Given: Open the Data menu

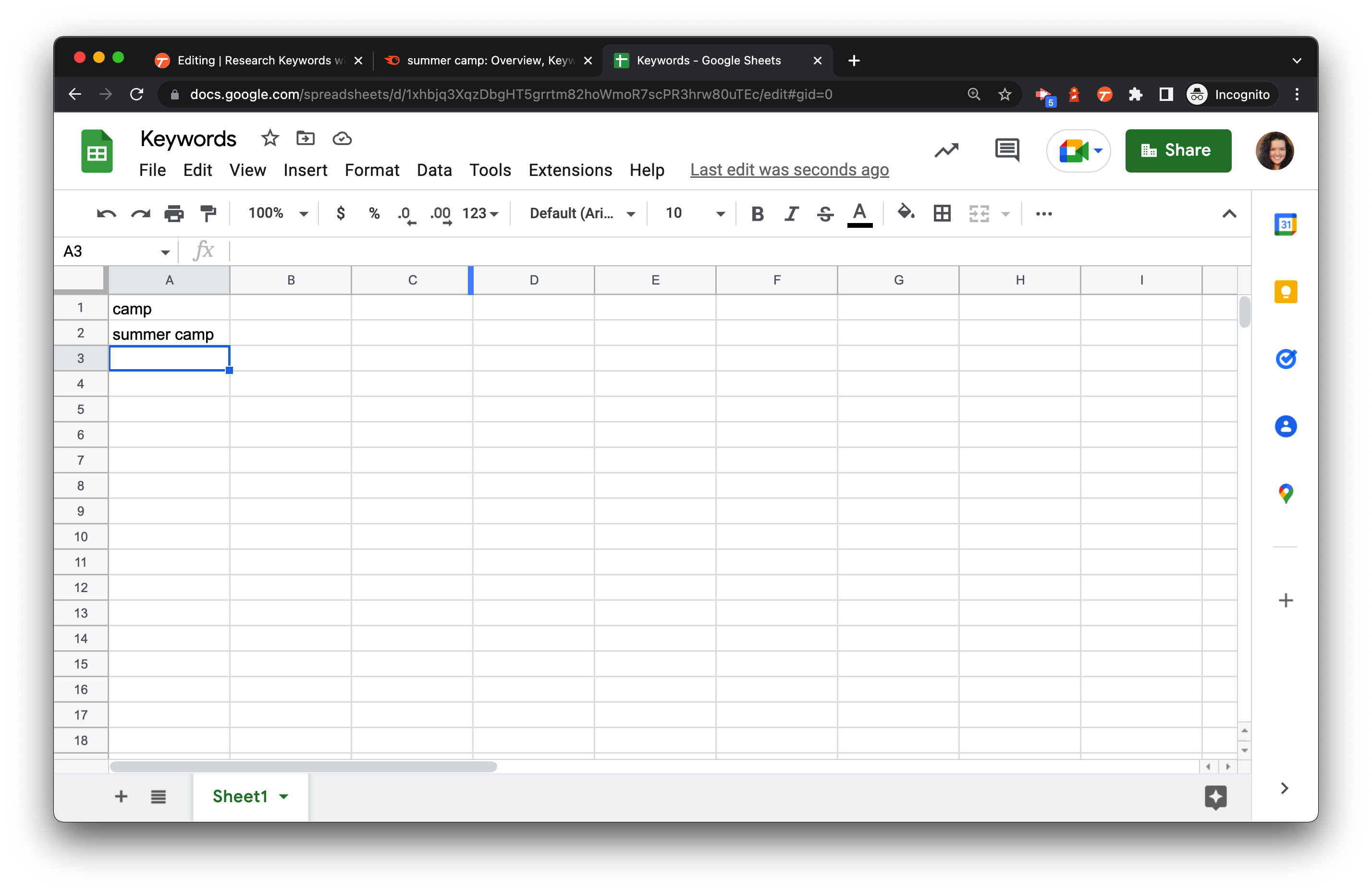Looking at the screenshot, I should click(434, 170).
